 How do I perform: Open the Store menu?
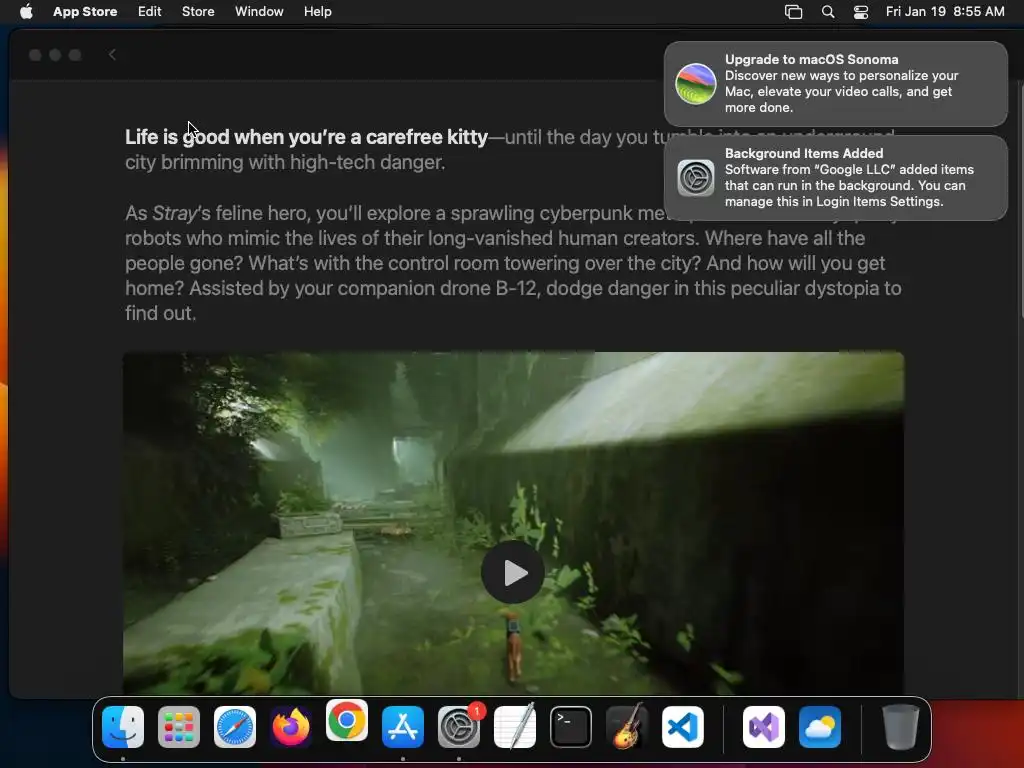point(198,11)
